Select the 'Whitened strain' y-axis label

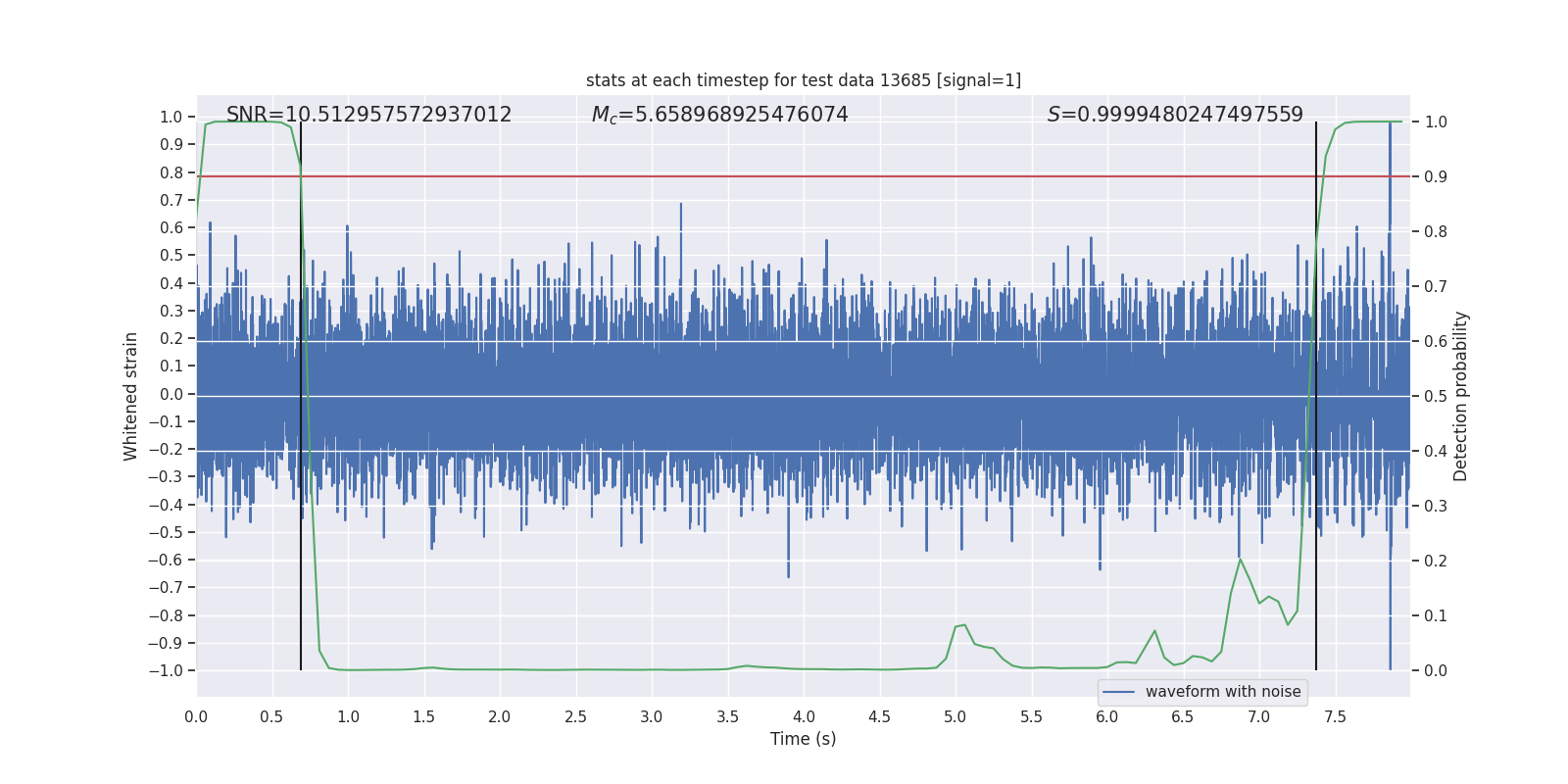click(130, 396)
